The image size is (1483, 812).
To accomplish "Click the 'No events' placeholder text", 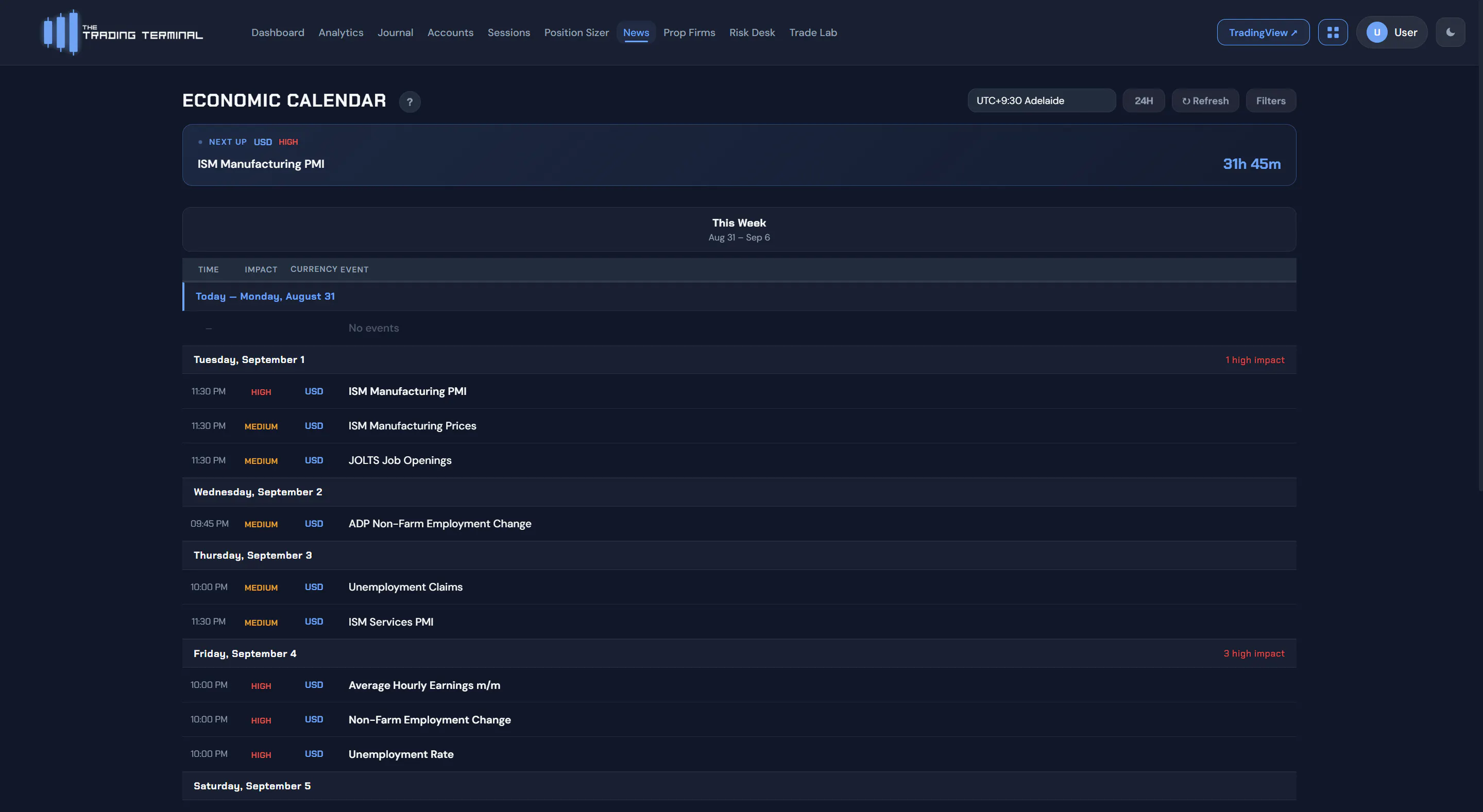I will [x=373, y=328].
